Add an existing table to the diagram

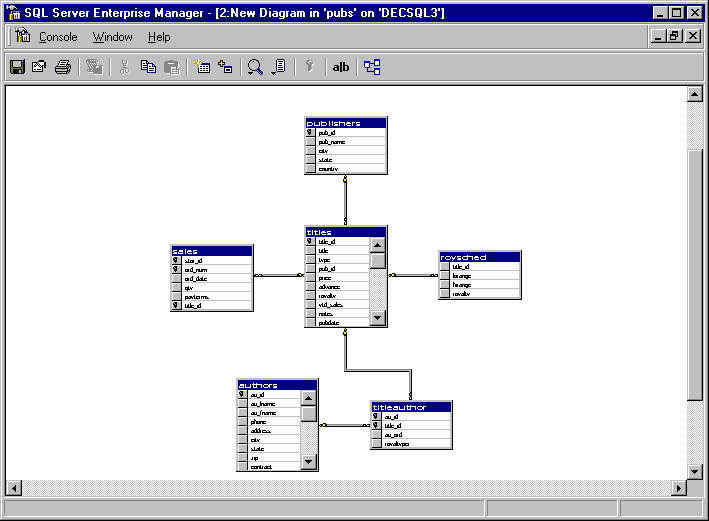point(225,67)
